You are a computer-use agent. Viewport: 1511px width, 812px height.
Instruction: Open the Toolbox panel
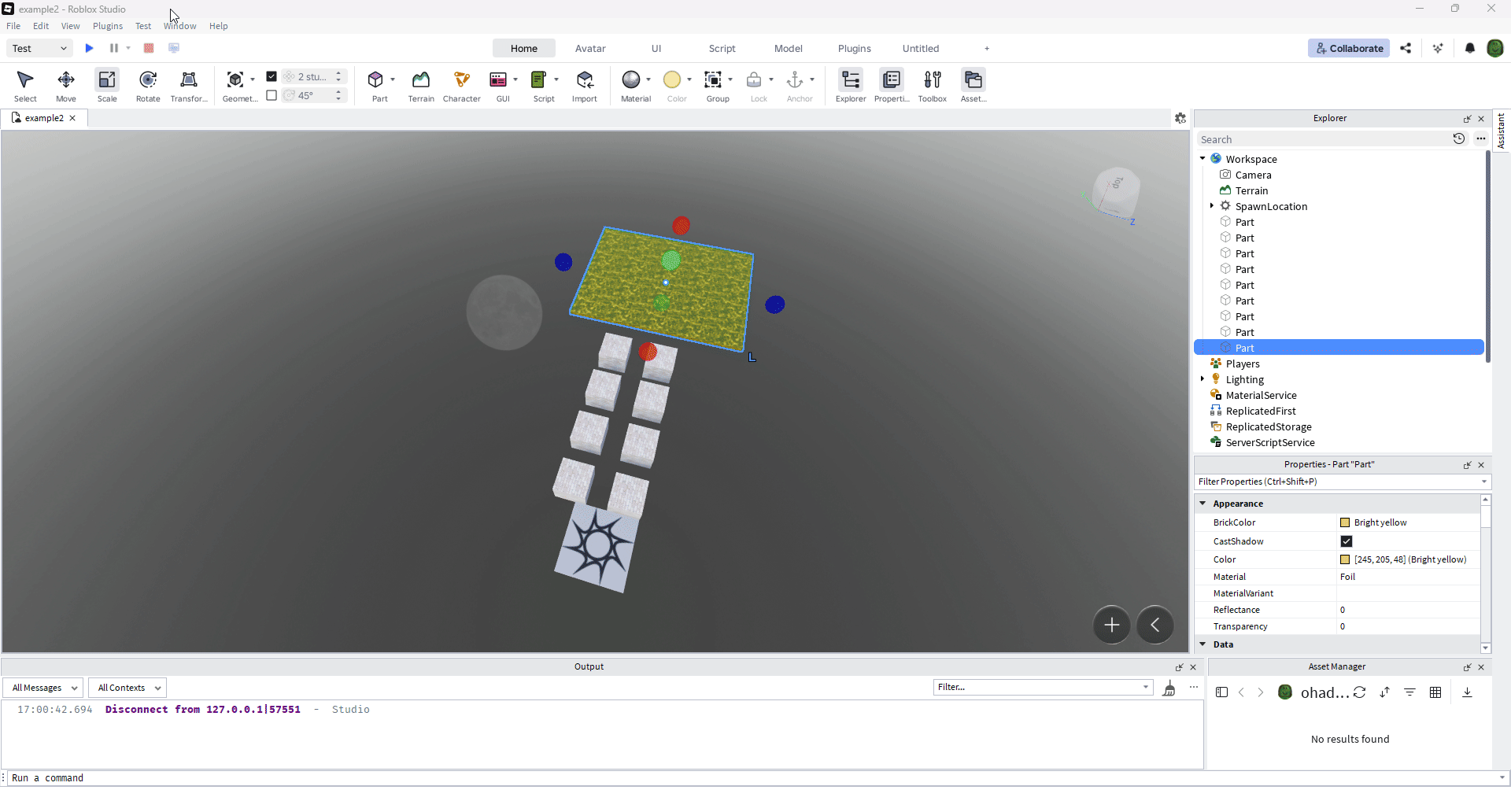932,85
